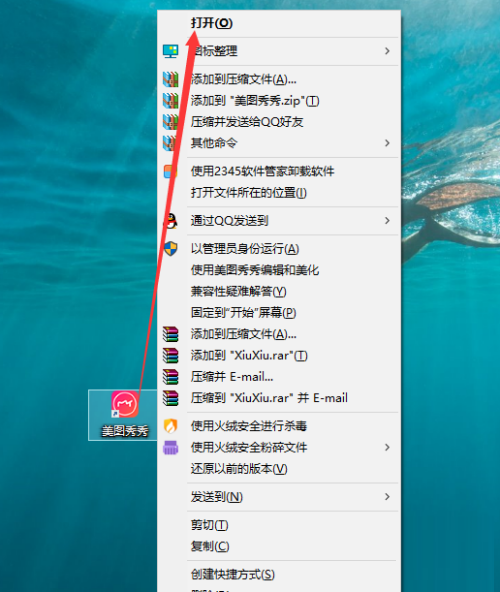Click the 火绒安全 shield icon for 杀毒

click(x=170, y=426)
